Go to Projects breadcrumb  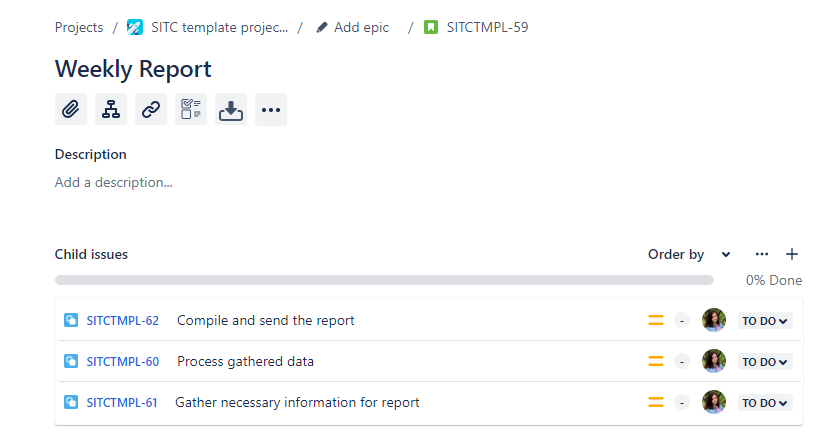click(x=79, y=27)
